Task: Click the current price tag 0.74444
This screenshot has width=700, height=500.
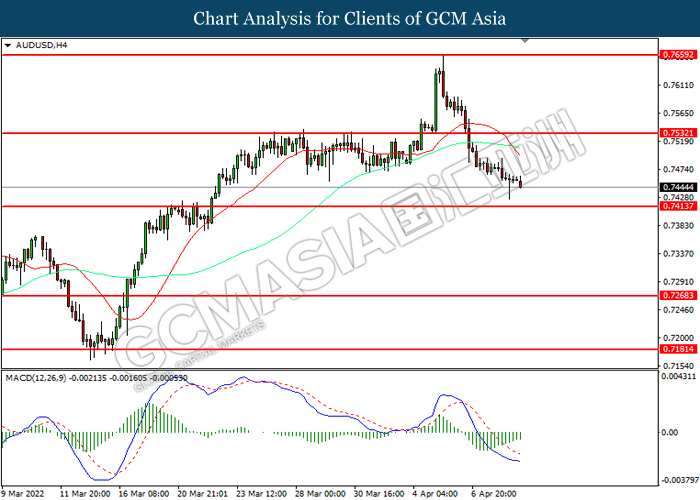Action: (678, 188)
